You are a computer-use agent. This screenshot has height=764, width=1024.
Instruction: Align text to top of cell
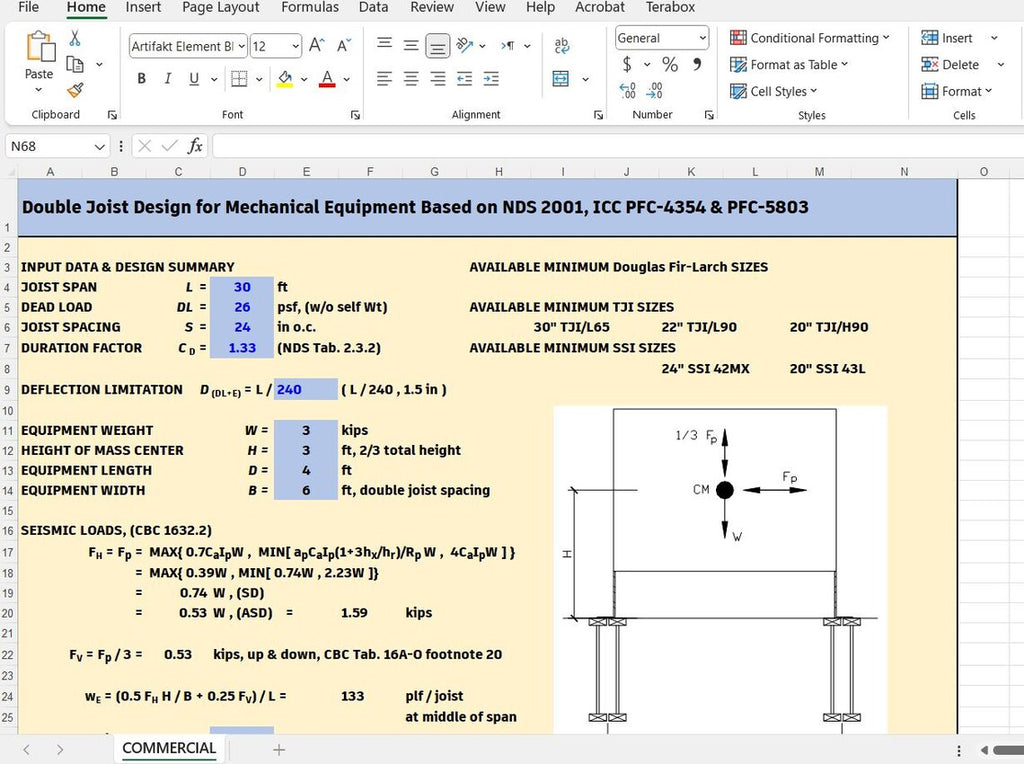point(385,43)
